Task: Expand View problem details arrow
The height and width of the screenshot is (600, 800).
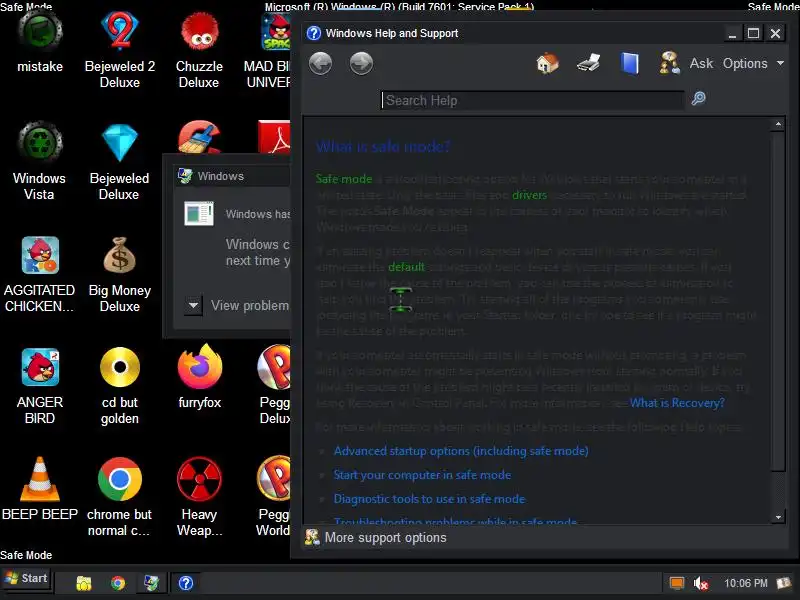Action: (x=193, y=306)
